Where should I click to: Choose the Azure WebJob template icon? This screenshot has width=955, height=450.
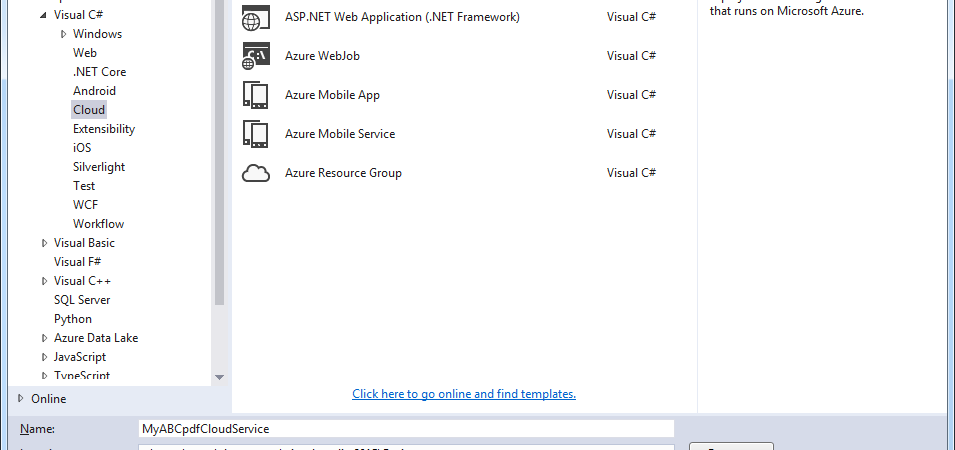pos(256,56)
